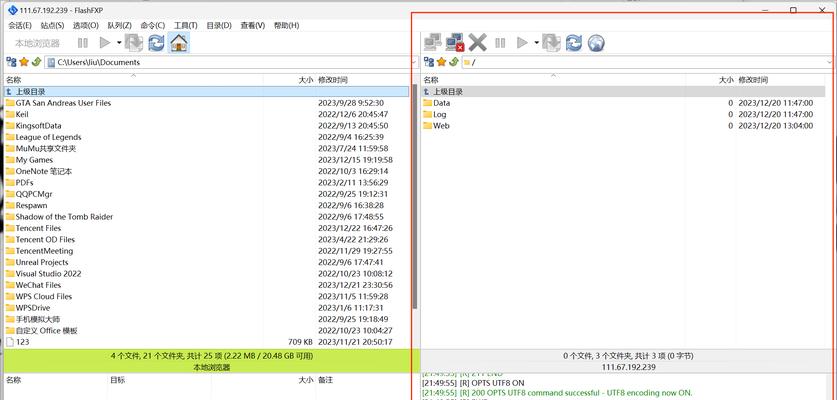Image resolution: width=837 pixels, height=400 pixels.
Task: Open the 工具(T) menu
Action: tap(185, 25)
